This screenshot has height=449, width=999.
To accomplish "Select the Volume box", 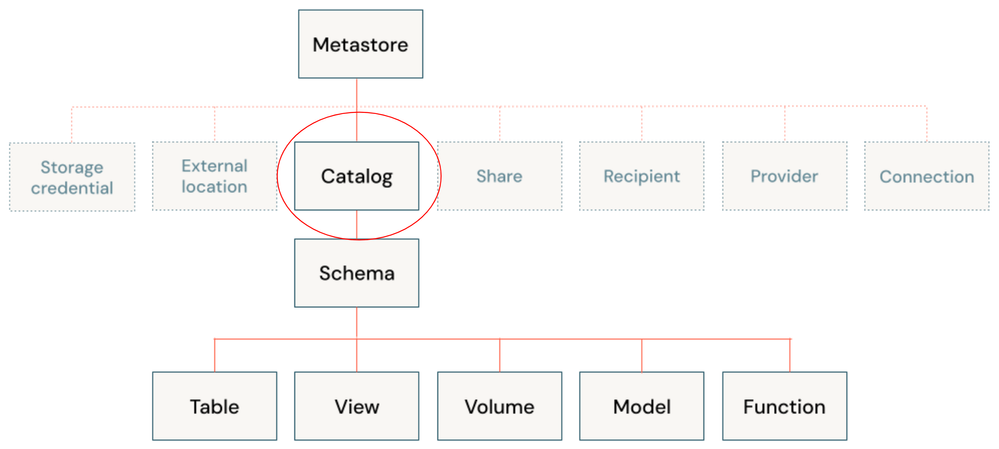I will coord(499,406).
